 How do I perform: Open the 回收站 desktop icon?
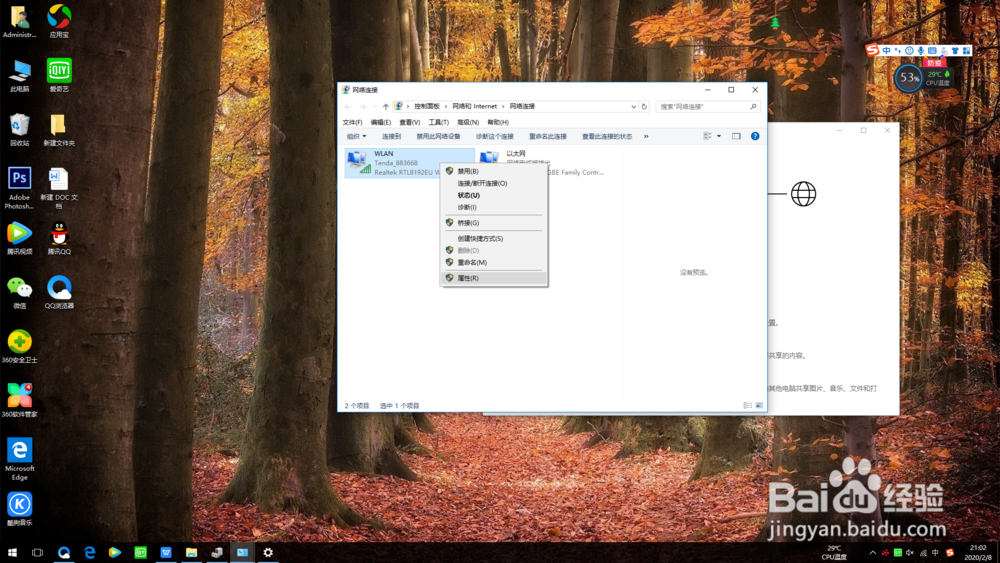click(20, 129)
